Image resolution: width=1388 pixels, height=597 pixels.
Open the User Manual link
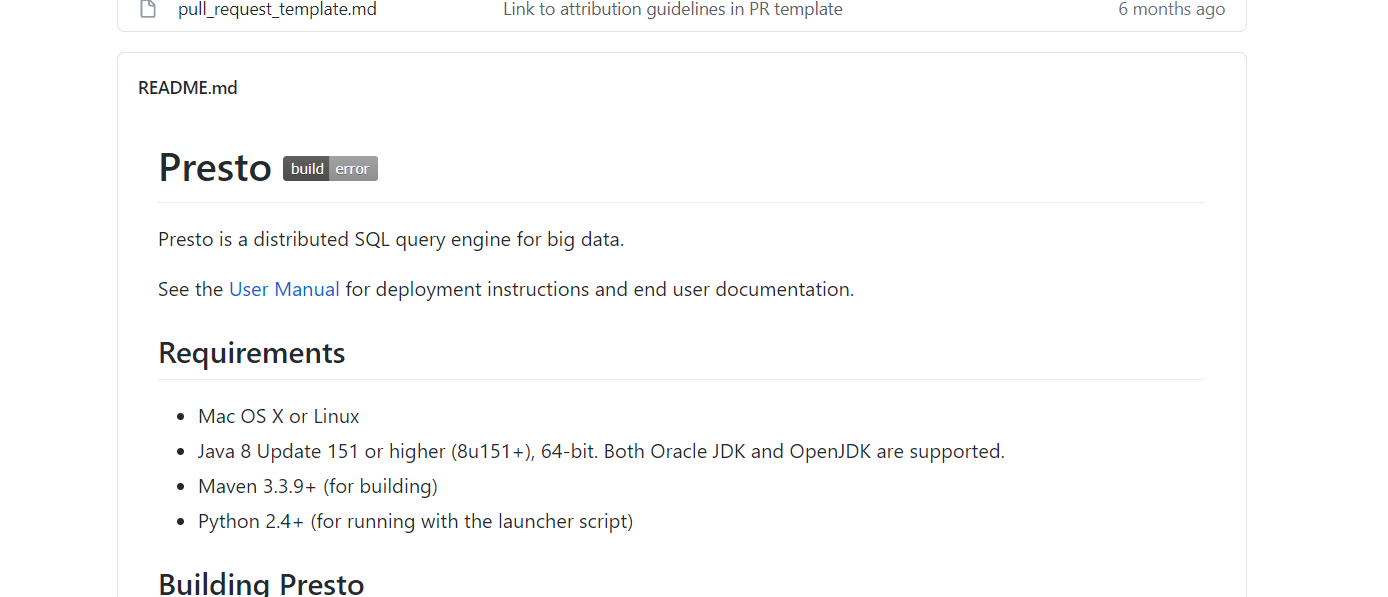pyautogui.click(x=284, y=290)
